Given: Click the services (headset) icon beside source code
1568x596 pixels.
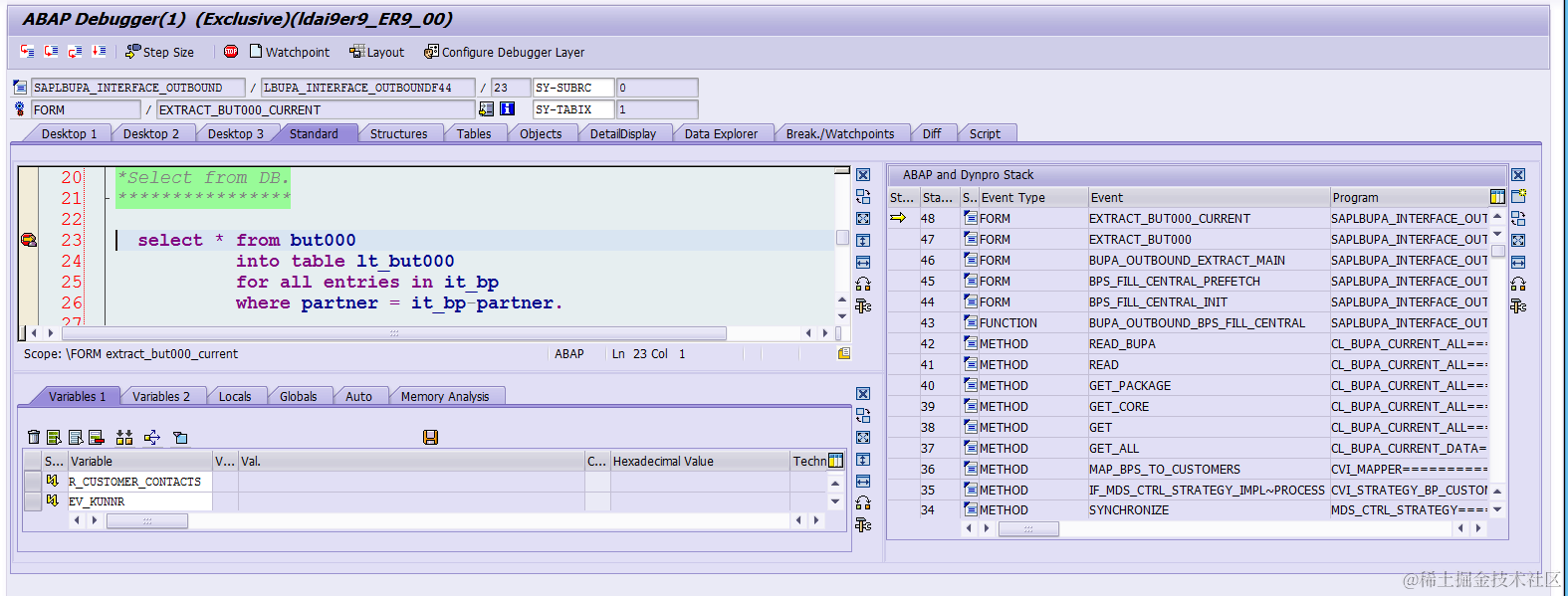Looking at the screenshot, I should point(863,285).
